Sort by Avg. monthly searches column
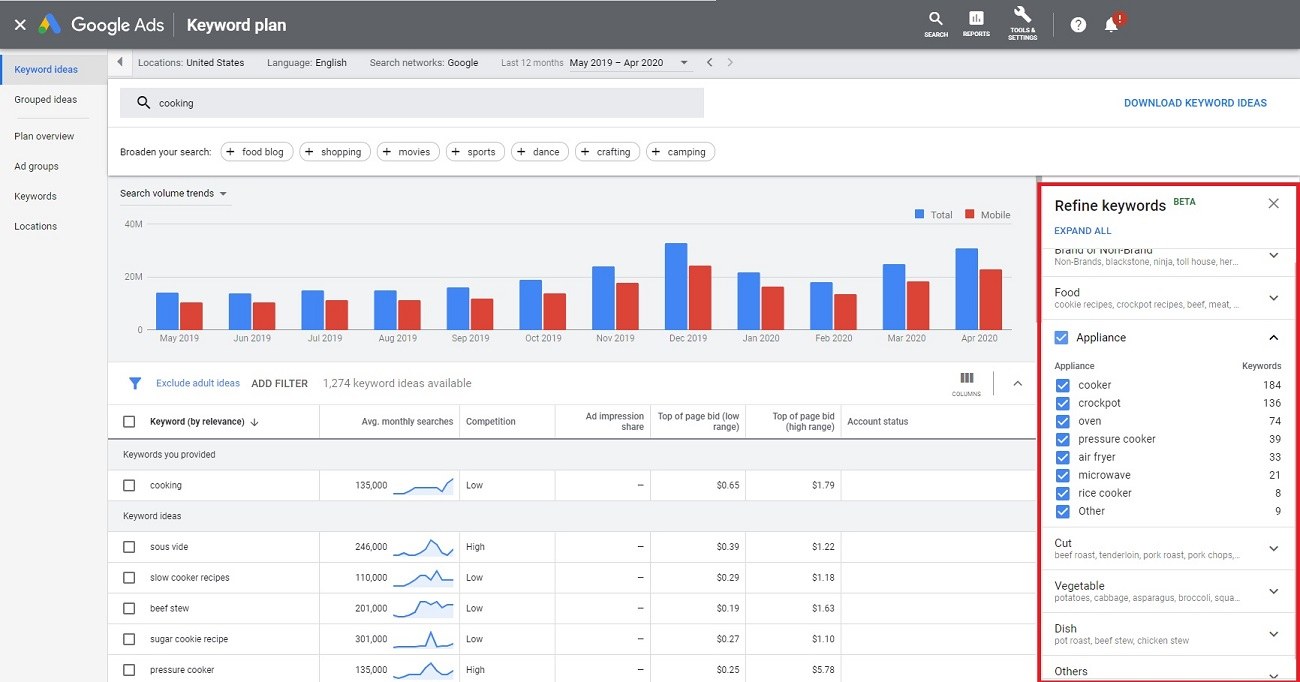Viewport: 1300px width, 682px height. tap(407, 422)
